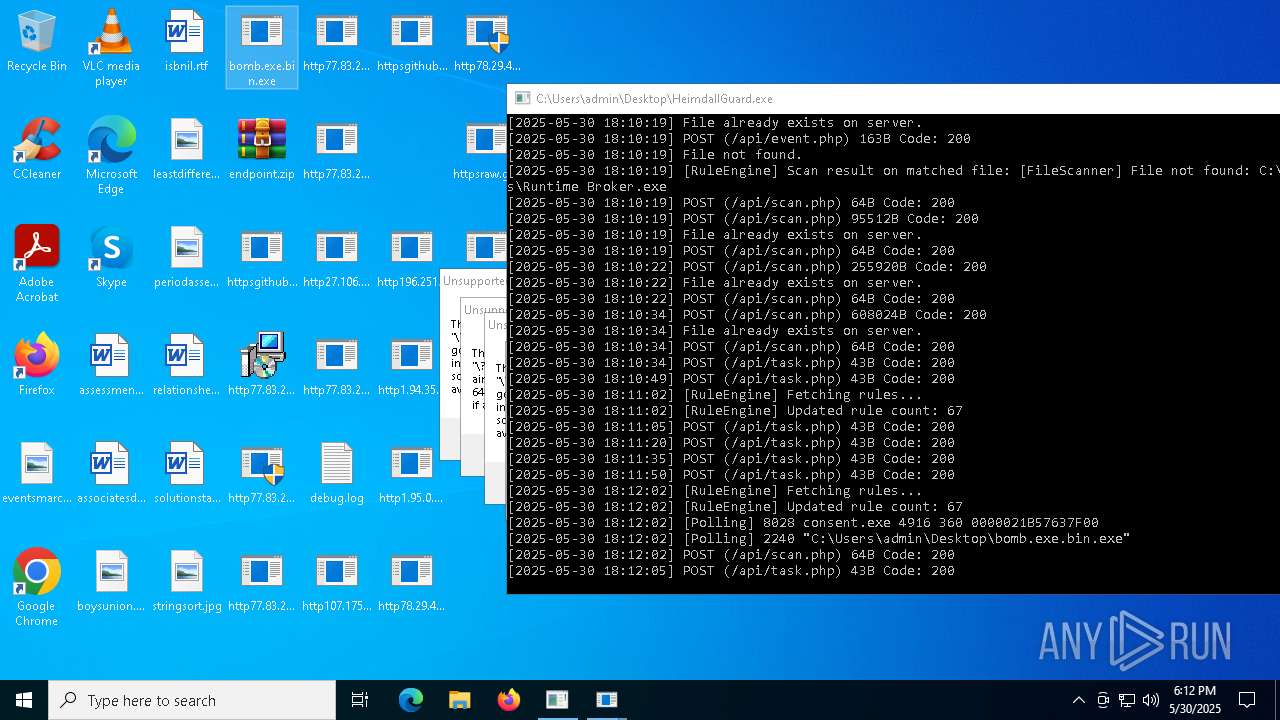The height and width of the screenshot is (720, 1280).
Task: Click the '608024B Code: 200' log line
Action: click(747, 315)
